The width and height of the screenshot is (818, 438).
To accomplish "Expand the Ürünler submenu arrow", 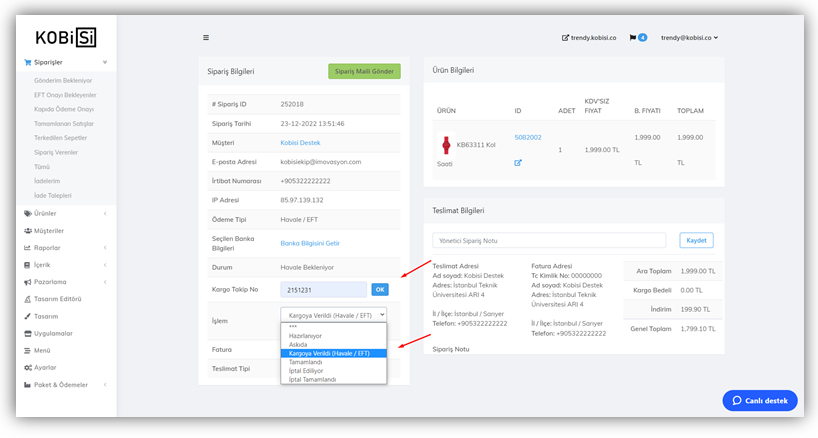I will point(105,213).
